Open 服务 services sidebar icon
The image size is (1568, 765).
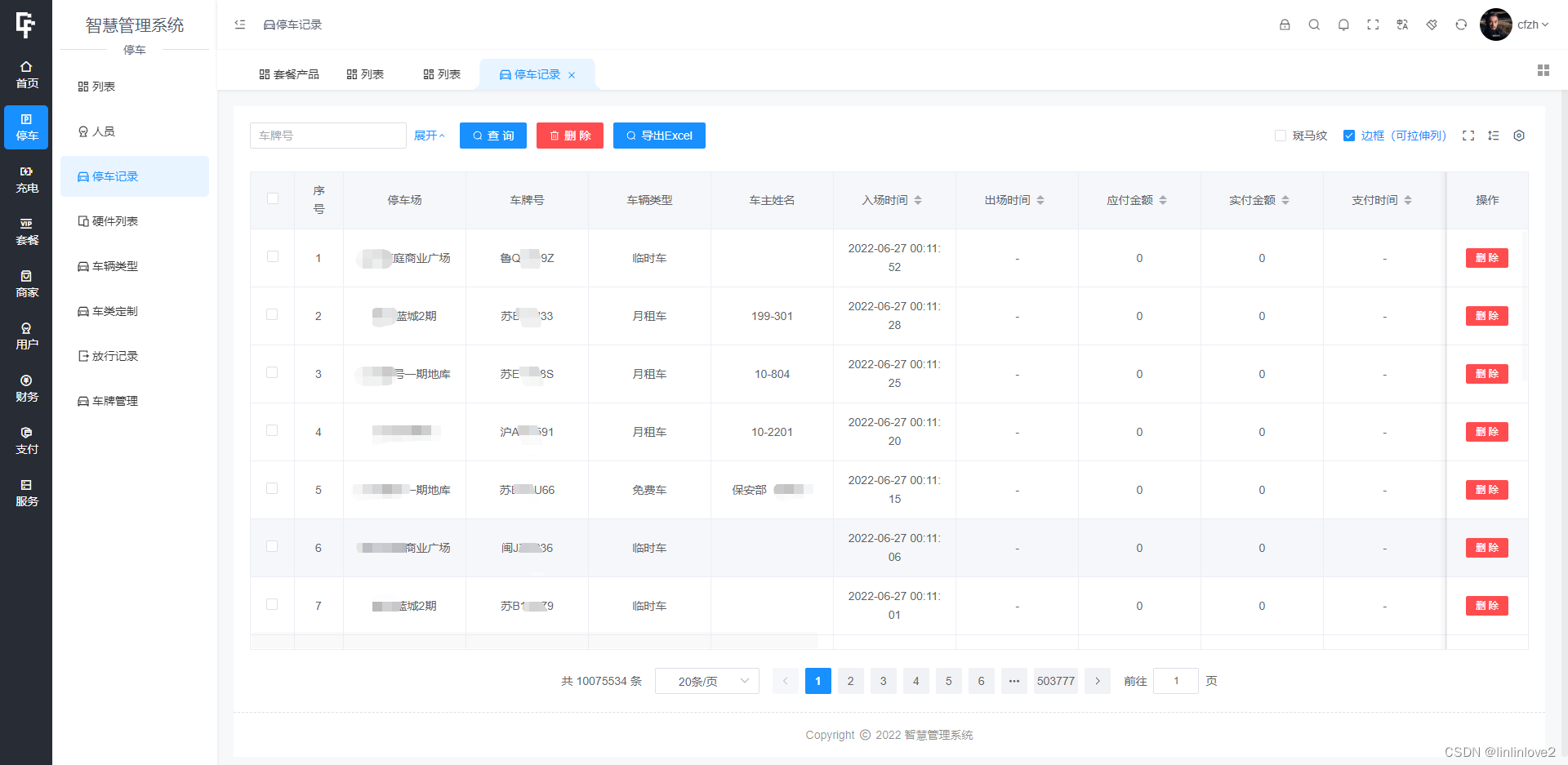tap(26, 493)
